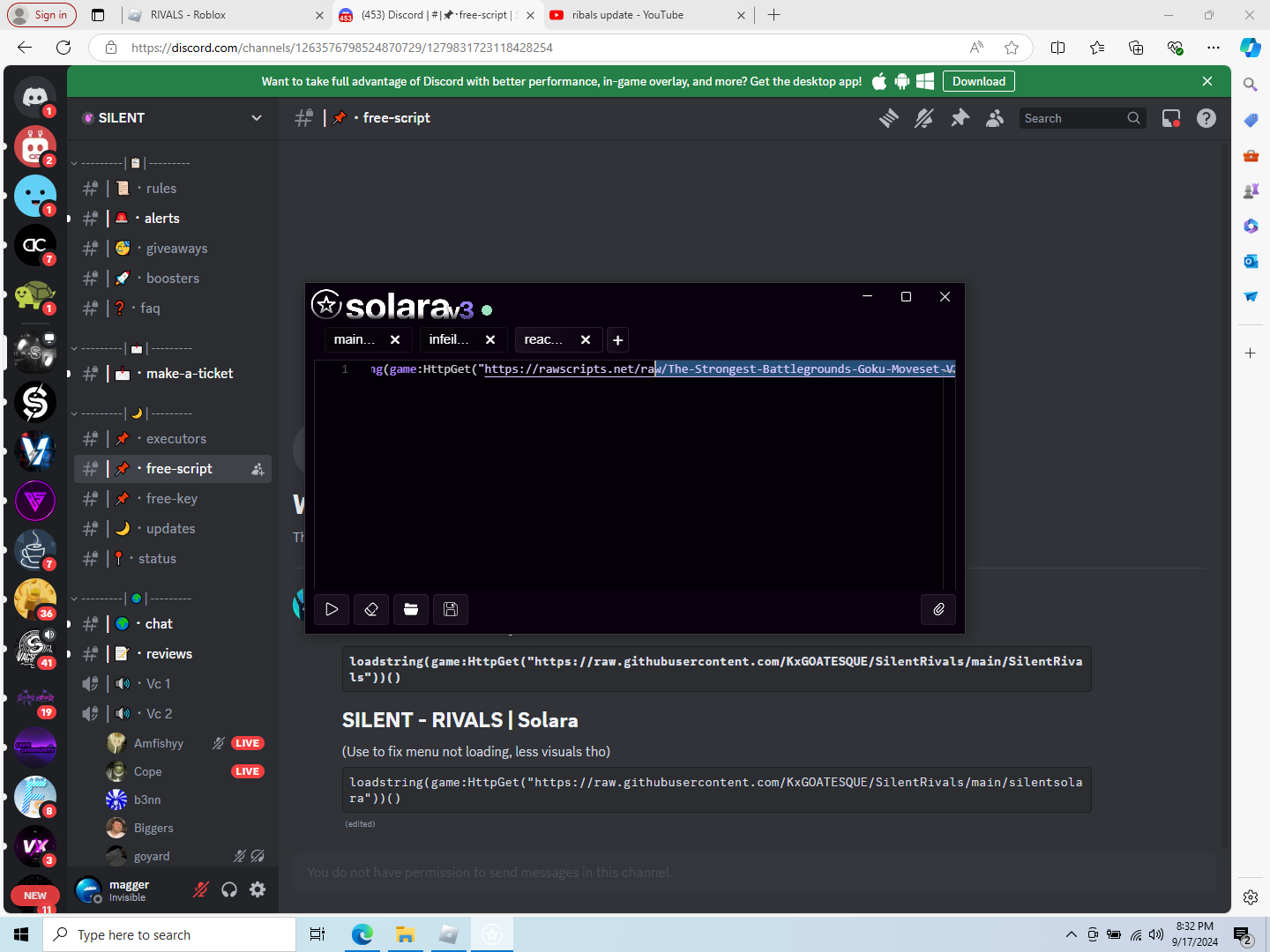Viewport: 1270px width, 952px height.
Task: Open a new browser tab
Action: (x=774, y=15)
